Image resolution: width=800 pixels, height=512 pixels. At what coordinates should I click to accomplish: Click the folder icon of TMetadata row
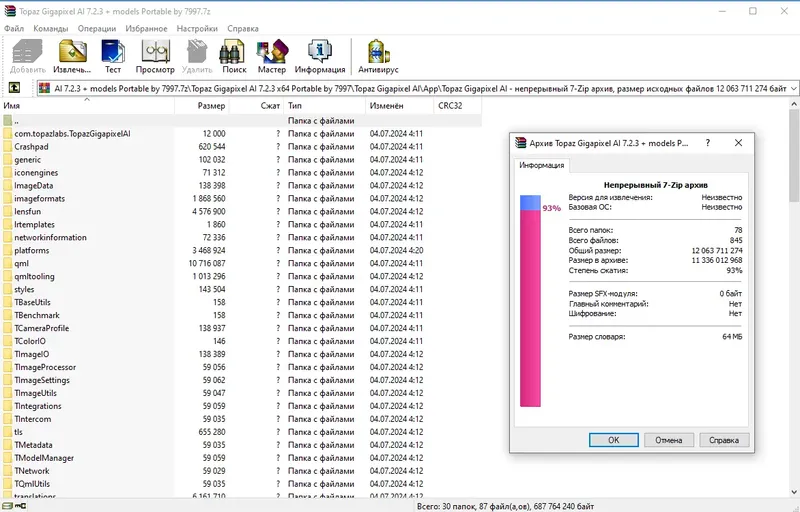coord(7,445)
